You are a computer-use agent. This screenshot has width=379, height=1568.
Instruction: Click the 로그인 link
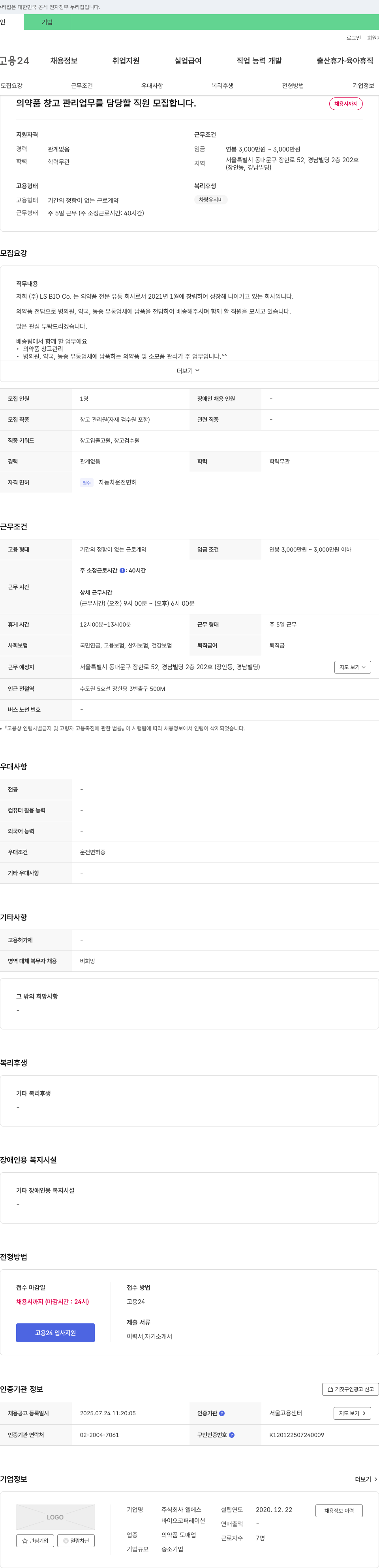[353, 38]
